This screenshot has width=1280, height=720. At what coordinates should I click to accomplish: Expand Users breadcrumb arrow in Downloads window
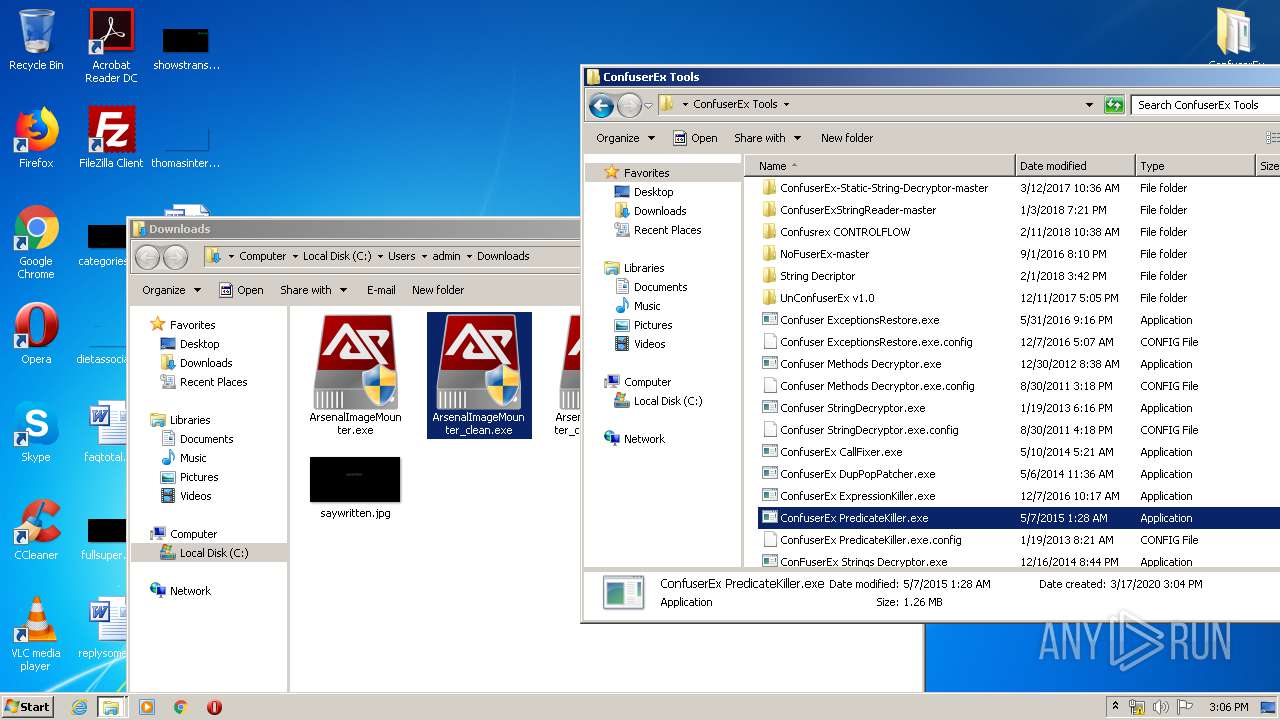click(423, 256)
